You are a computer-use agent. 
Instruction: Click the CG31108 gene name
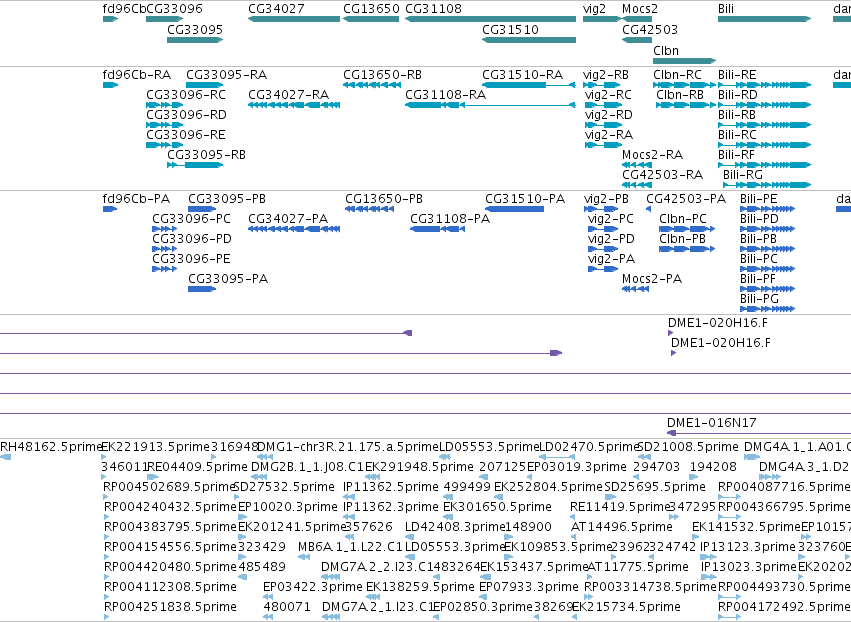(433, 9)
